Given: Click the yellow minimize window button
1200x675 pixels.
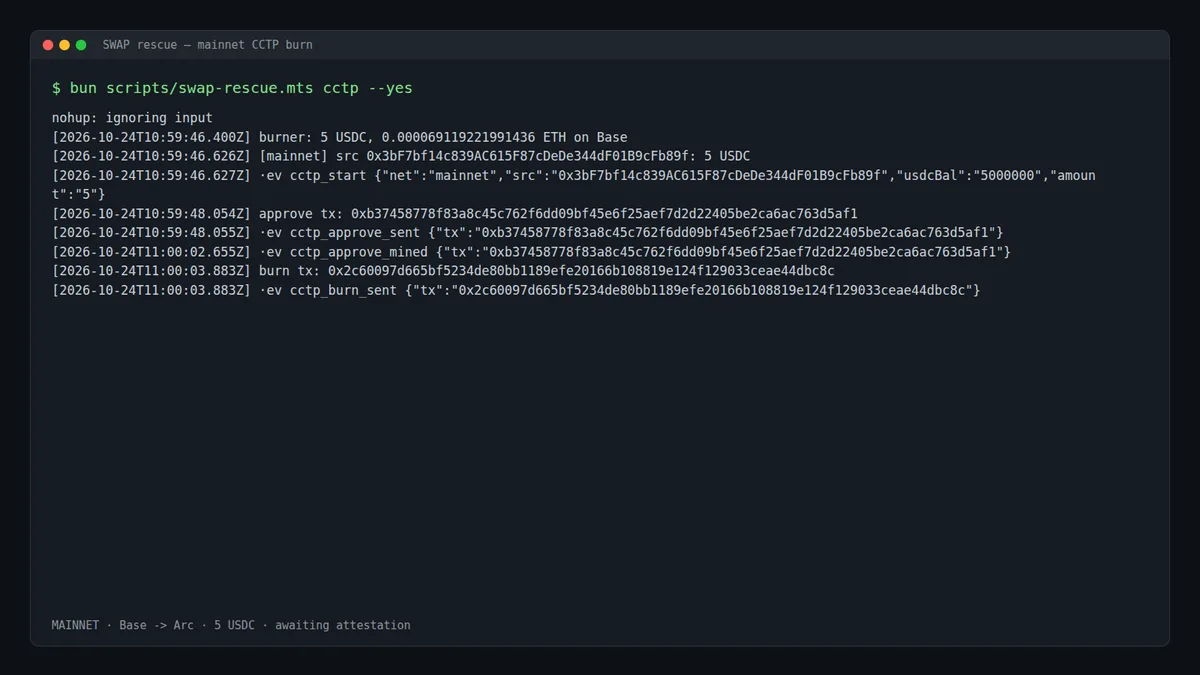Looking at the screenshot, I should (64, 45).
